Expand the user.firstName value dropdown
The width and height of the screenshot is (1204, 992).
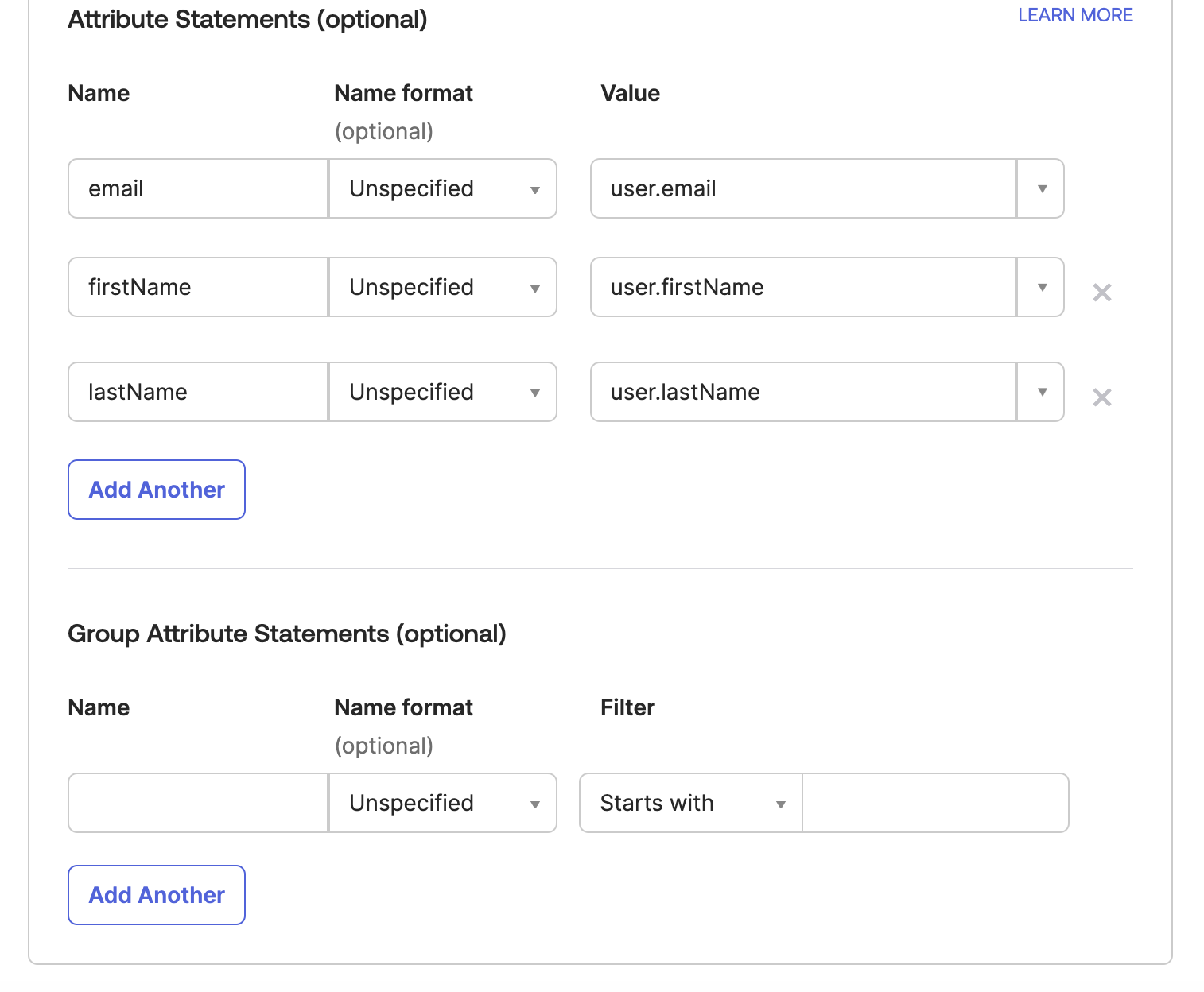pyautogui.click(x=1040, y=287)
